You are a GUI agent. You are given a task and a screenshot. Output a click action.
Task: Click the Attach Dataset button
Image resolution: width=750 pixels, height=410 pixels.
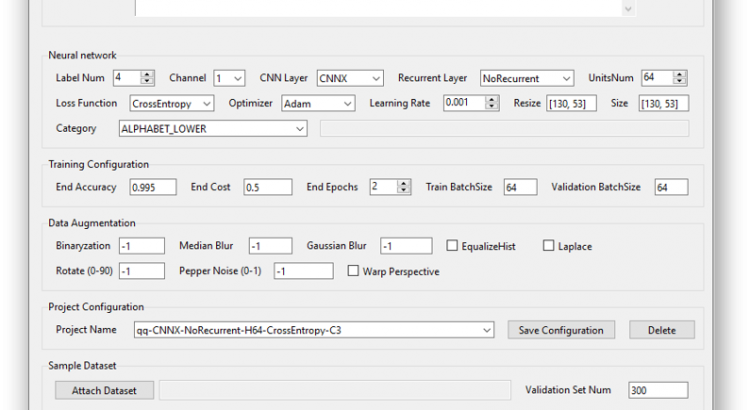coord(103,390)
